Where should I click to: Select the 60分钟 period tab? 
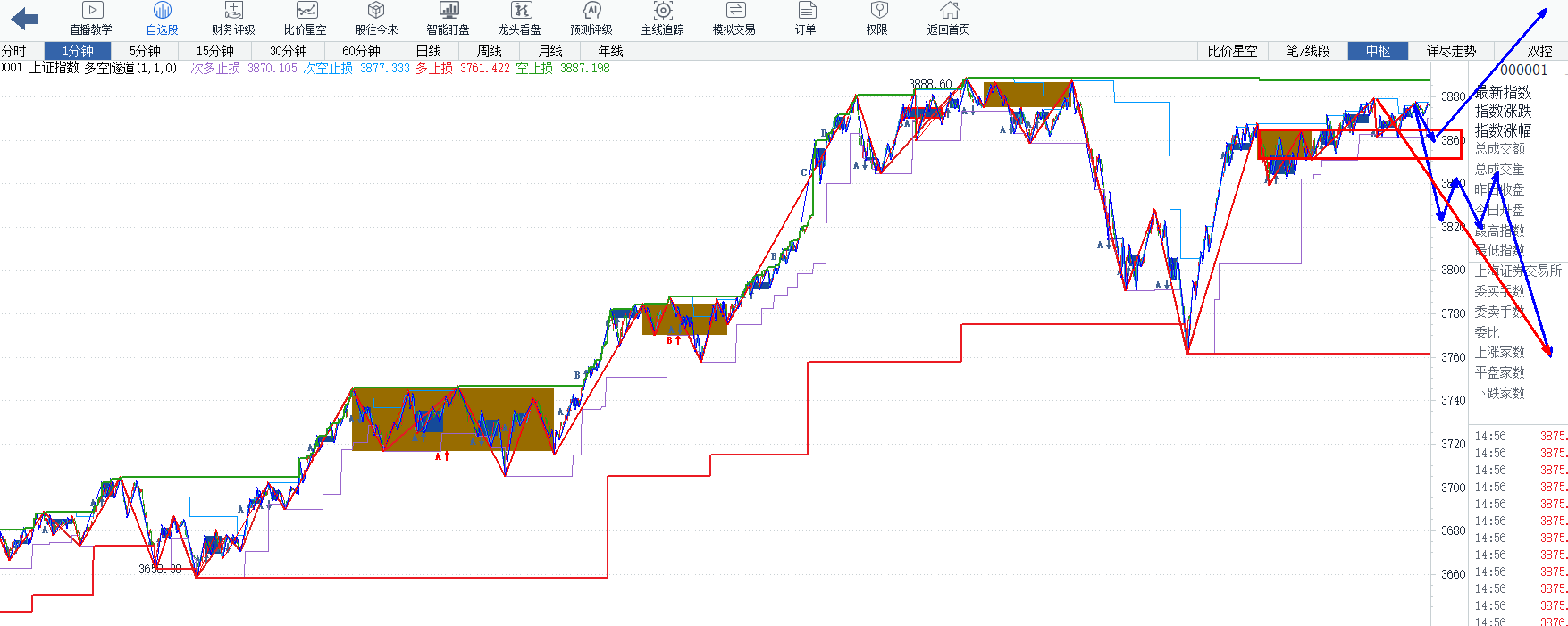[362, 51]
